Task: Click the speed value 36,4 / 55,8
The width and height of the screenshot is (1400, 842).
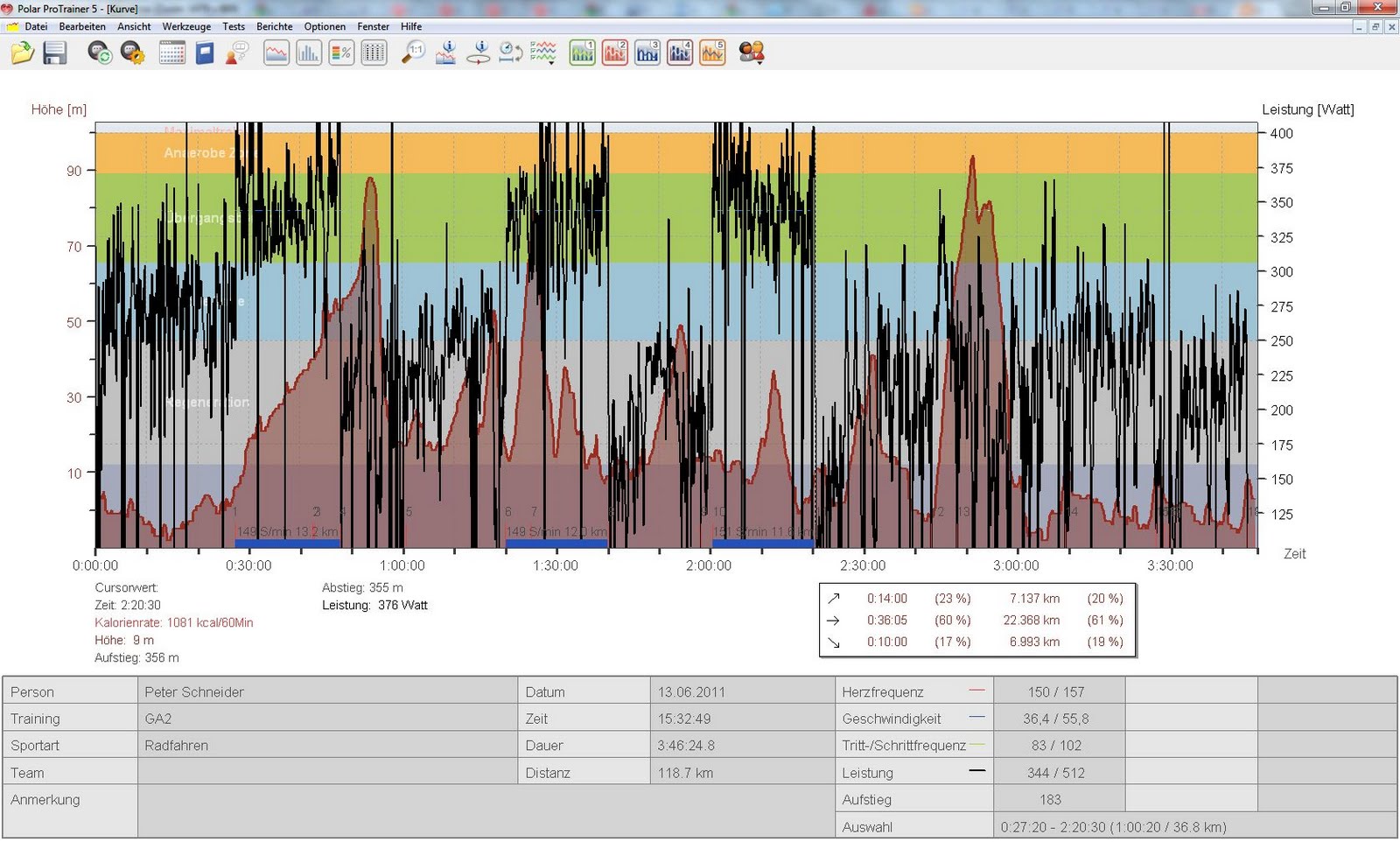Action: [x=1056, y=719]
